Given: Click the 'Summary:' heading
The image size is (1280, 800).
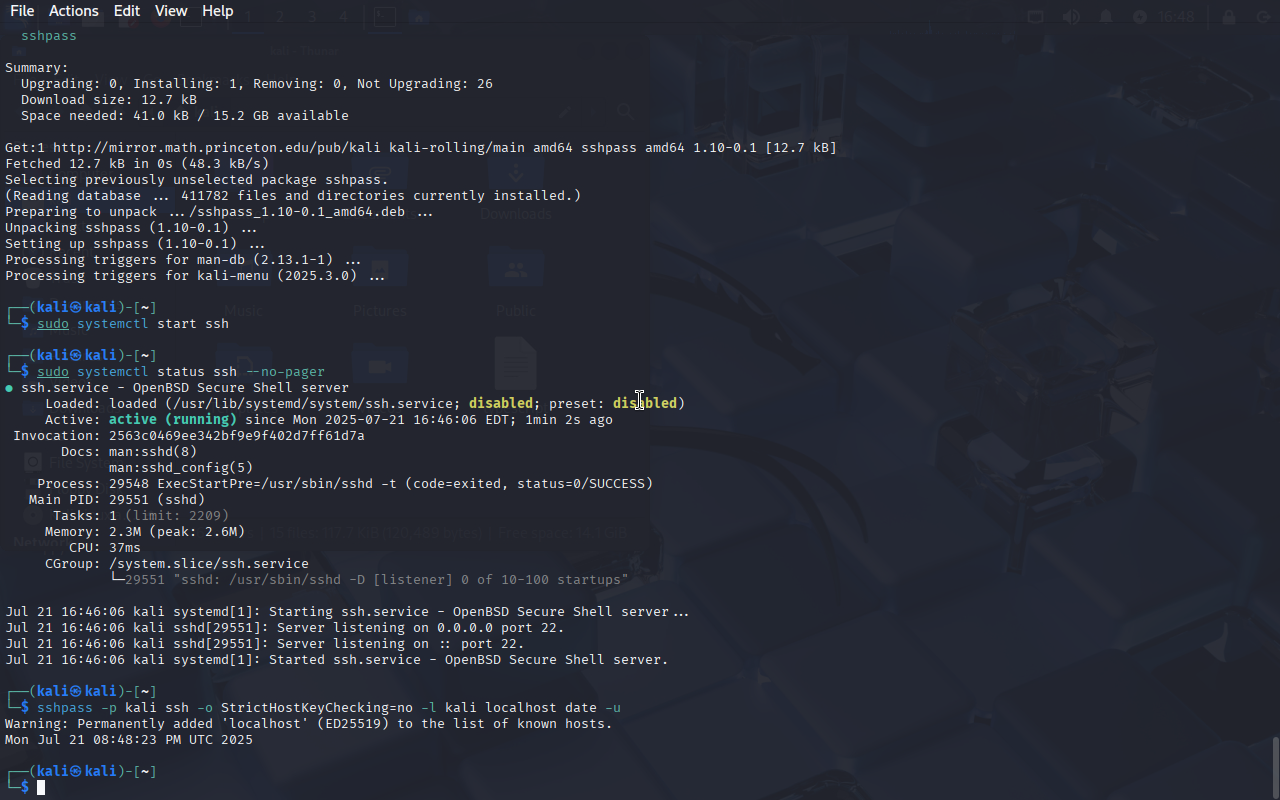Looking at the screenshot, I should coord(37,68).
